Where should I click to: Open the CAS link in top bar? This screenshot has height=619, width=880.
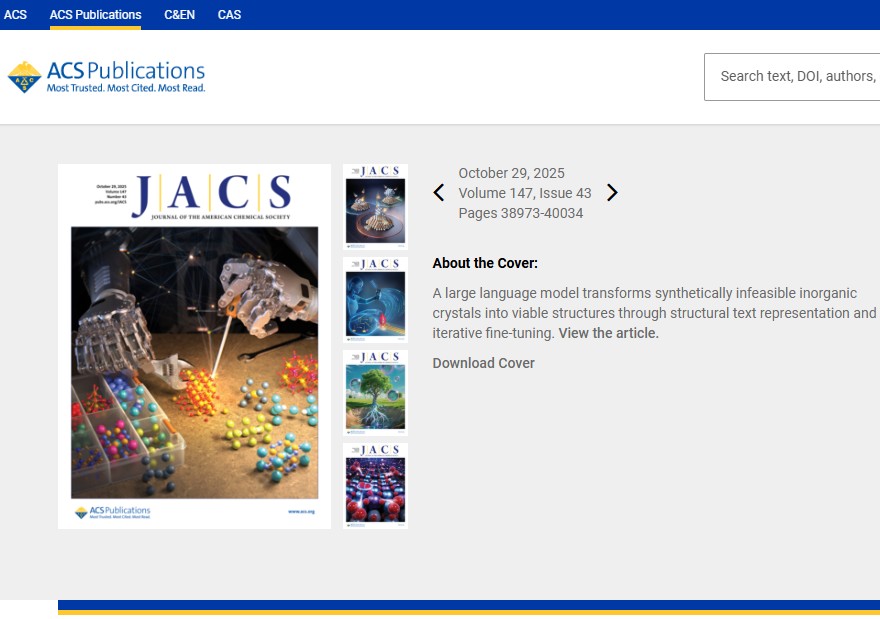tap(230, 15)
